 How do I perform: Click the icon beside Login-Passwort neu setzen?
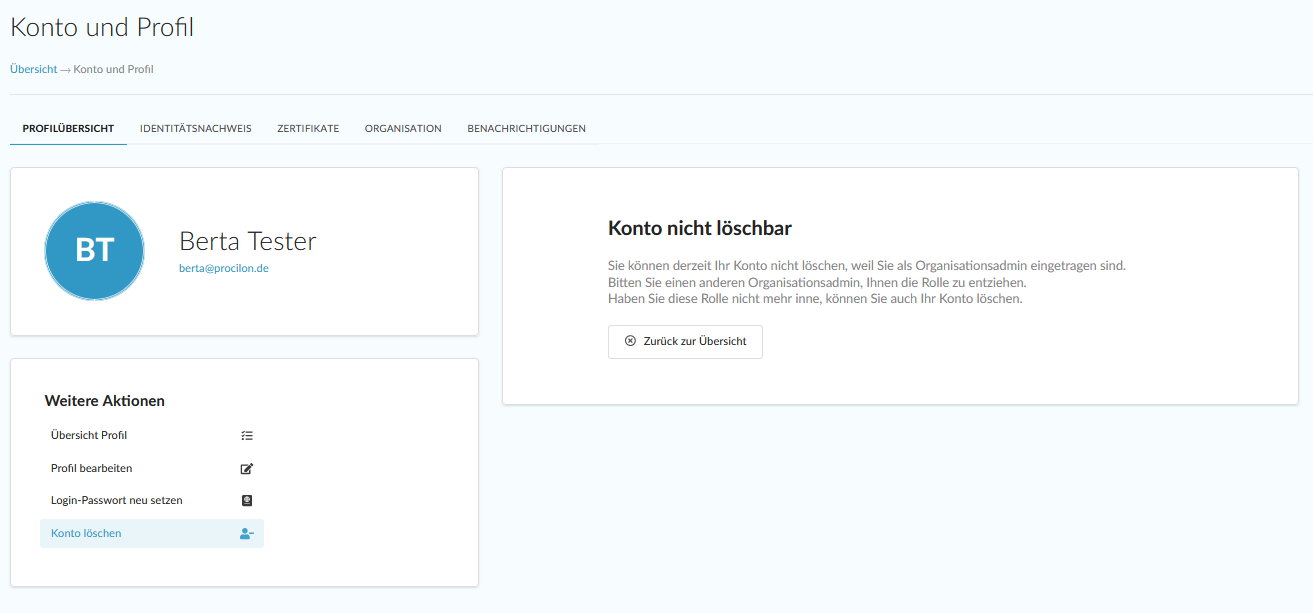[247, 501]
